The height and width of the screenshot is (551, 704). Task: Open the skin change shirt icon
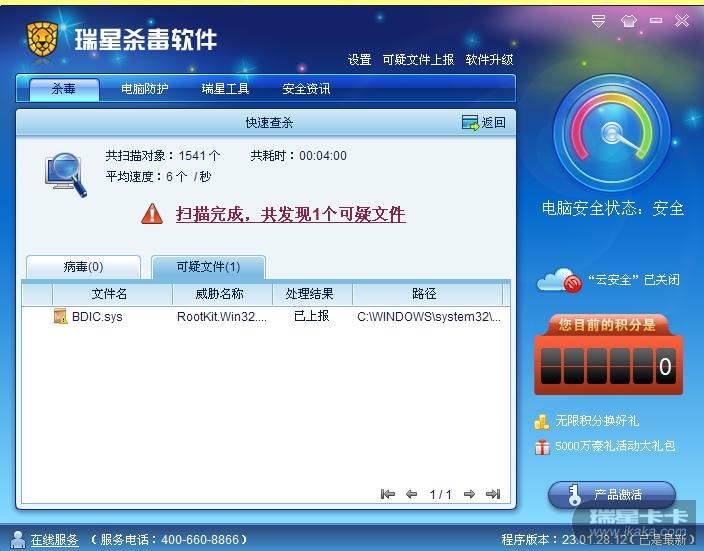point(629,21)
